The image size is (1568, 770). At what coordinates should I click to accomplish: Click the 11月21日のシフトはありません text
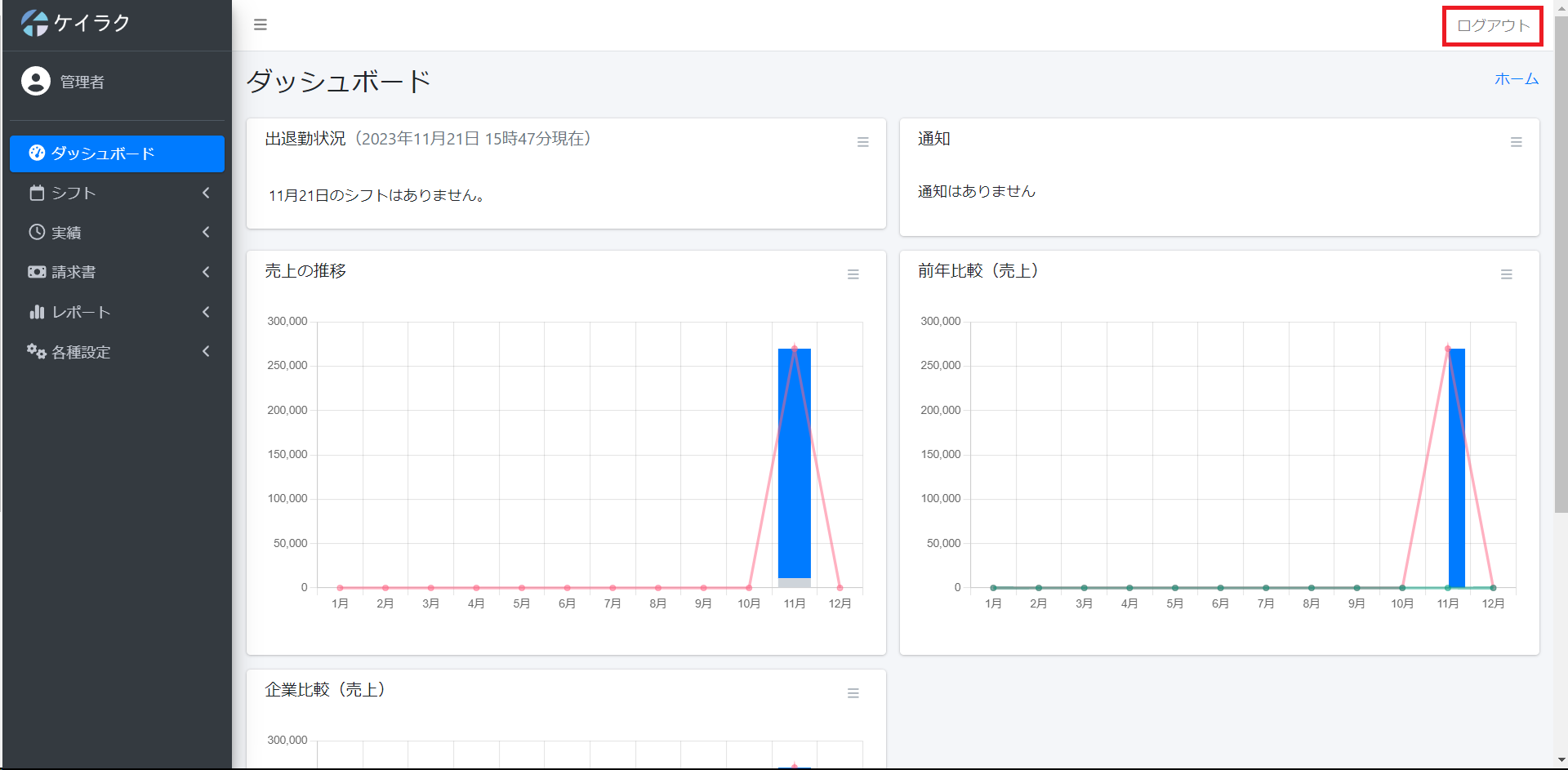[376, 195]
